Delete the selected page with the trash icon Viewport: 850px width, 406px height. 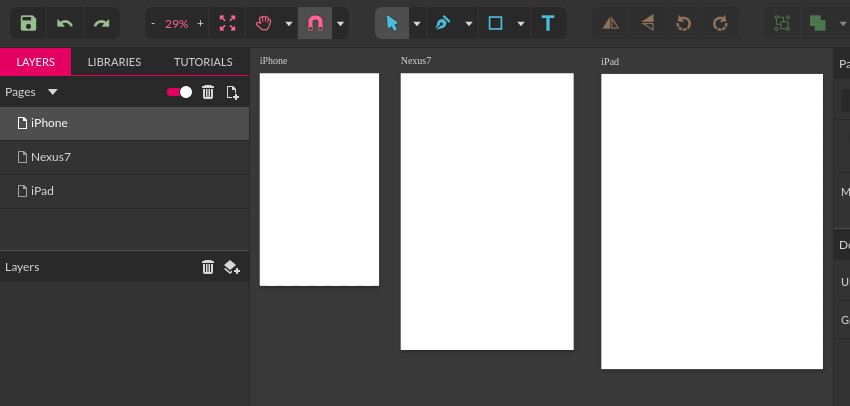(x=208, y=92)
